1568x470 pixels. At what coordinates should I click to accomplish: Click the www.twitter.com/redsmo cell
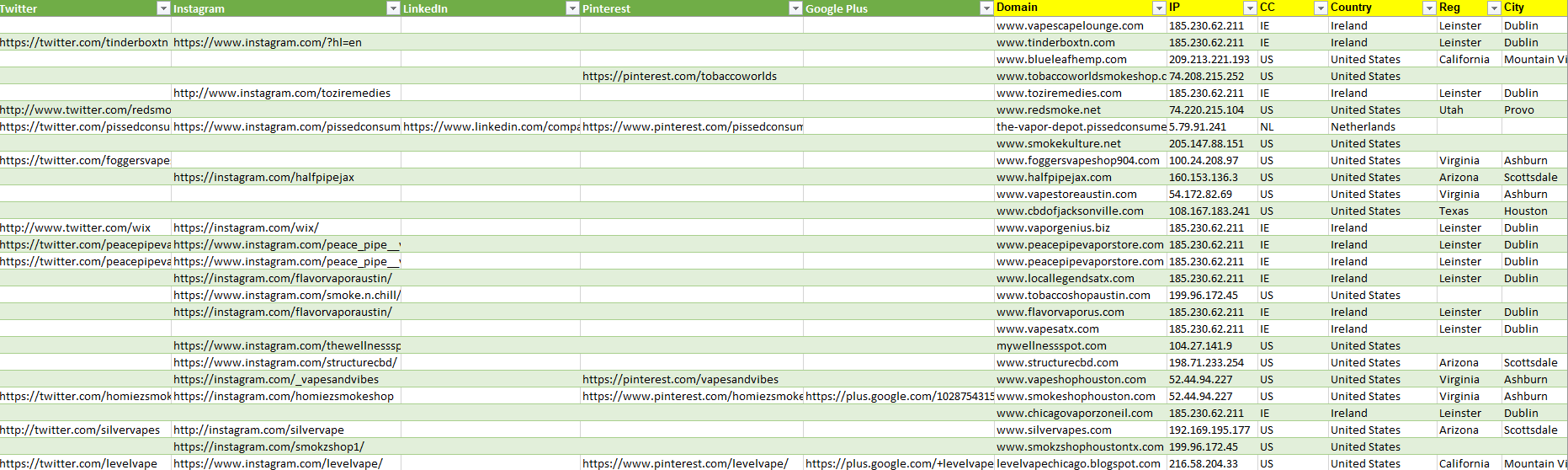tap(85, 109)
